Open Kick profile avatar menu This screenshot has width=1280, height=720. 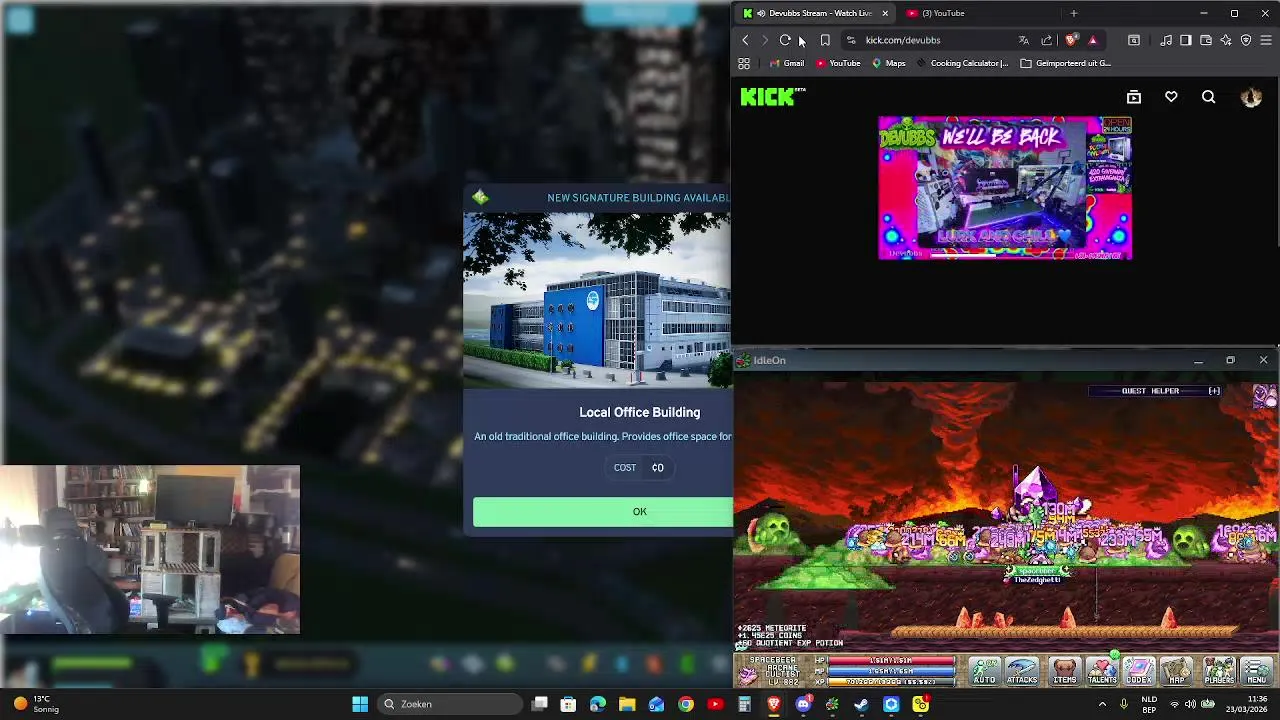(1251, 97)
